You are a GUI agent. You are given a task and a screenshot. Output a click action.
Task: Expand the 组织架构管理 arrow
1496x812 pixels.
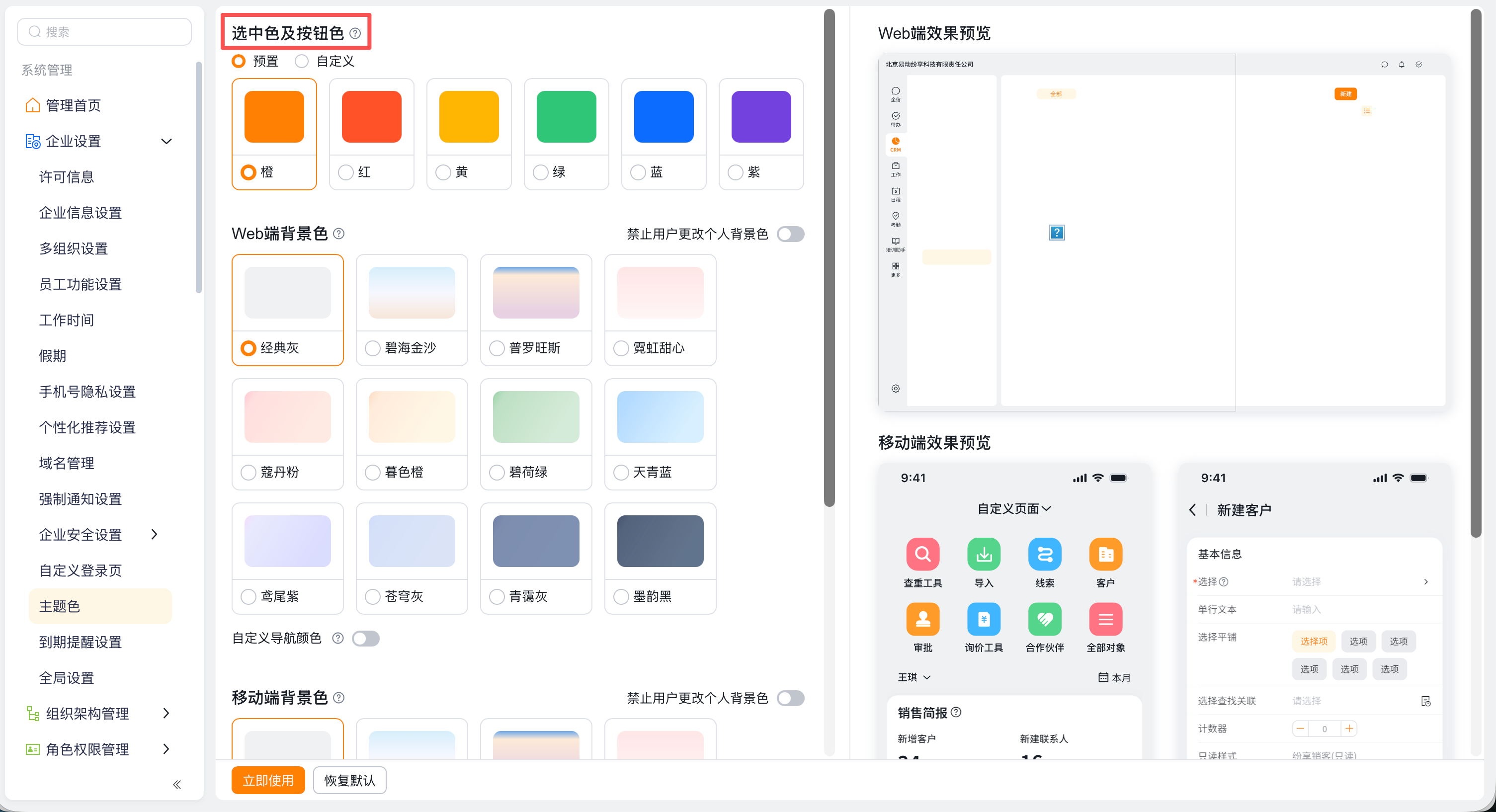coord(166,713)
